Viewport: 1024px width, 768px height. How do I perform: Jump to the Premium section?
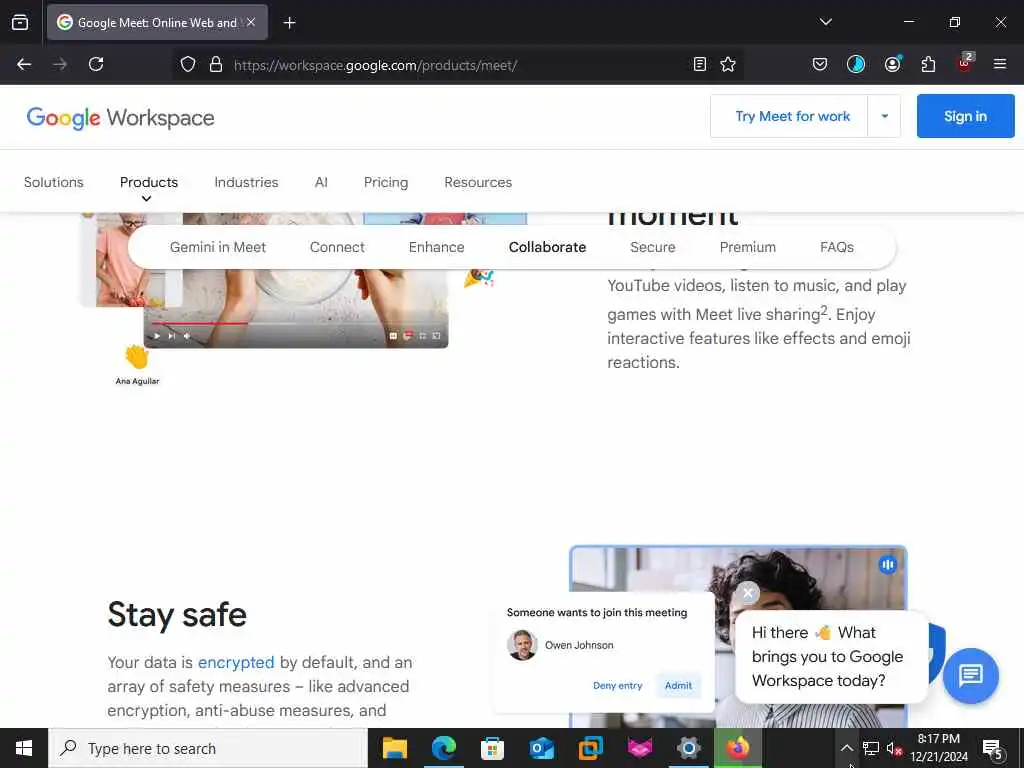(748, 248)
